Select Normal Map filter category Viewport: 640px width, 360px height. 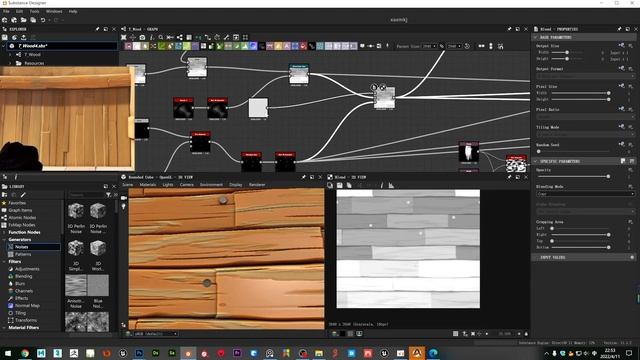[27, 306]
